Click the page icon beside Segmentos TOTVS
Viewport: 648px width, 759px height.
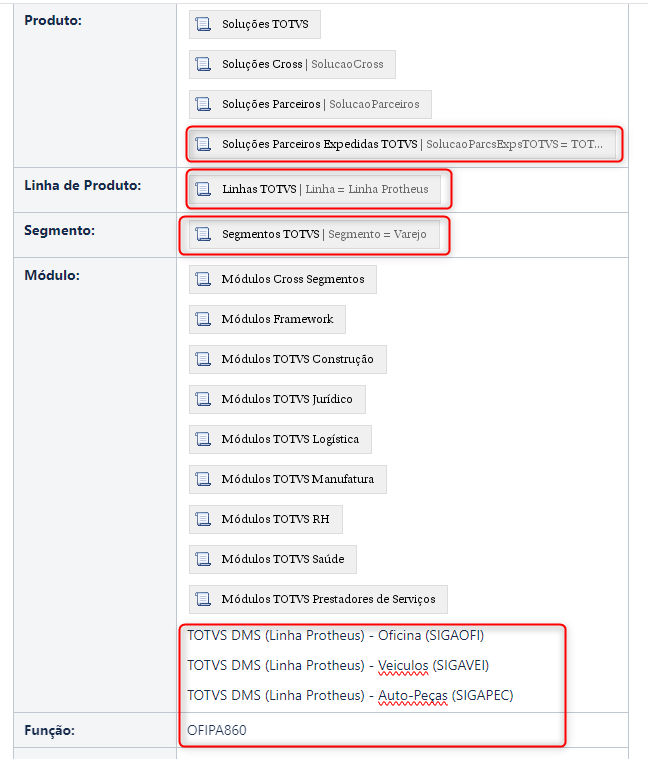[204, 235]
